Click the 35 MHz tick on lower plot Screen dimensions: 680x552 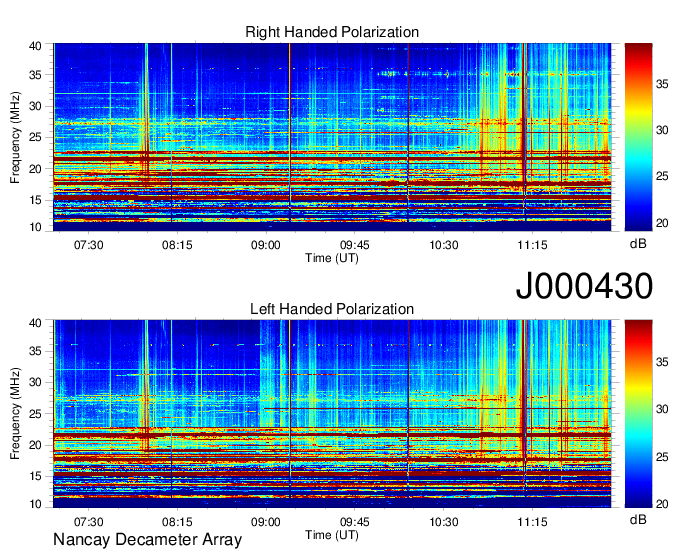click(35, 351)
